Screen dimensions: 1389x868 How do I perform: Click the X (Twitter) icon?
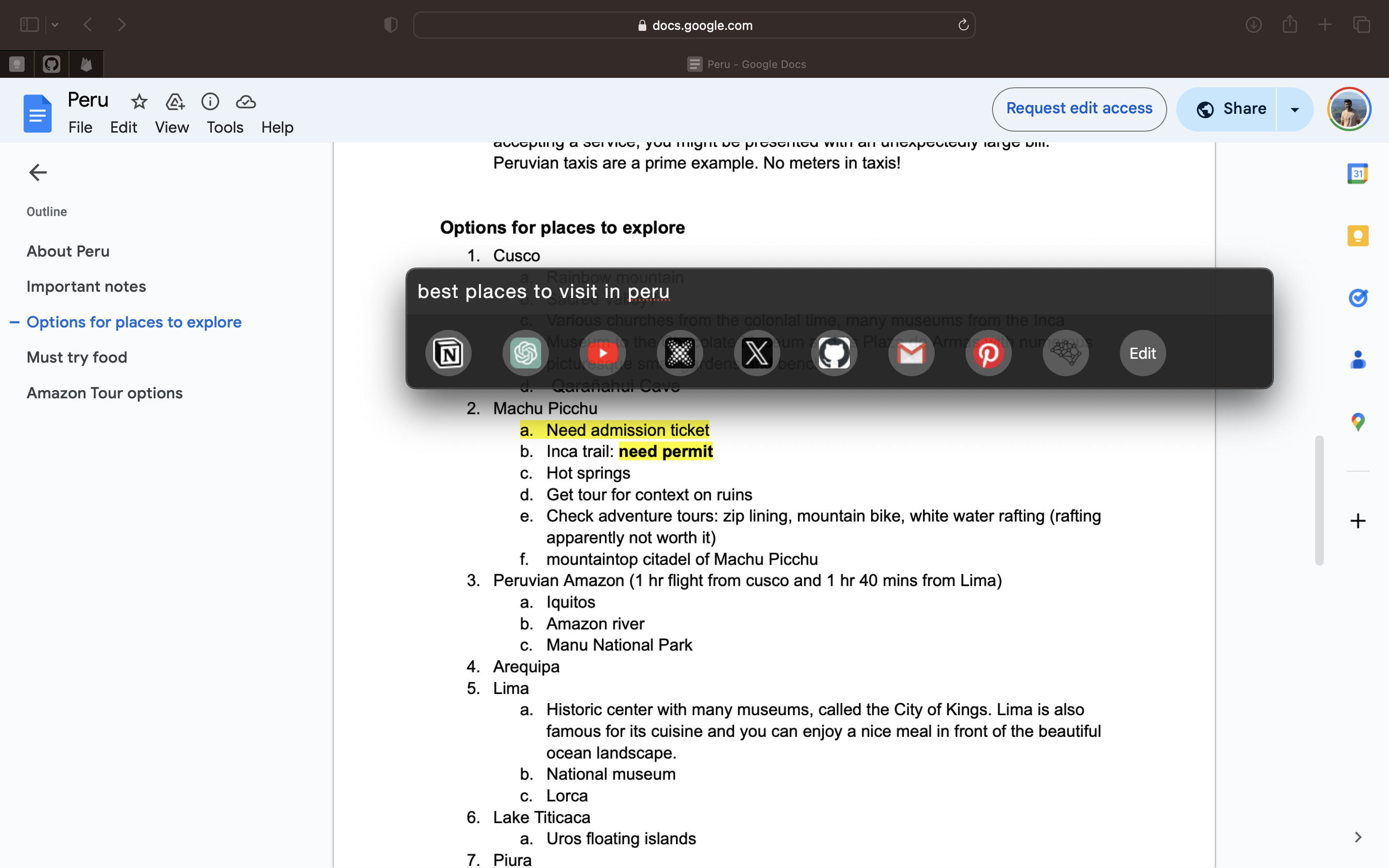[x=757, y=353]
